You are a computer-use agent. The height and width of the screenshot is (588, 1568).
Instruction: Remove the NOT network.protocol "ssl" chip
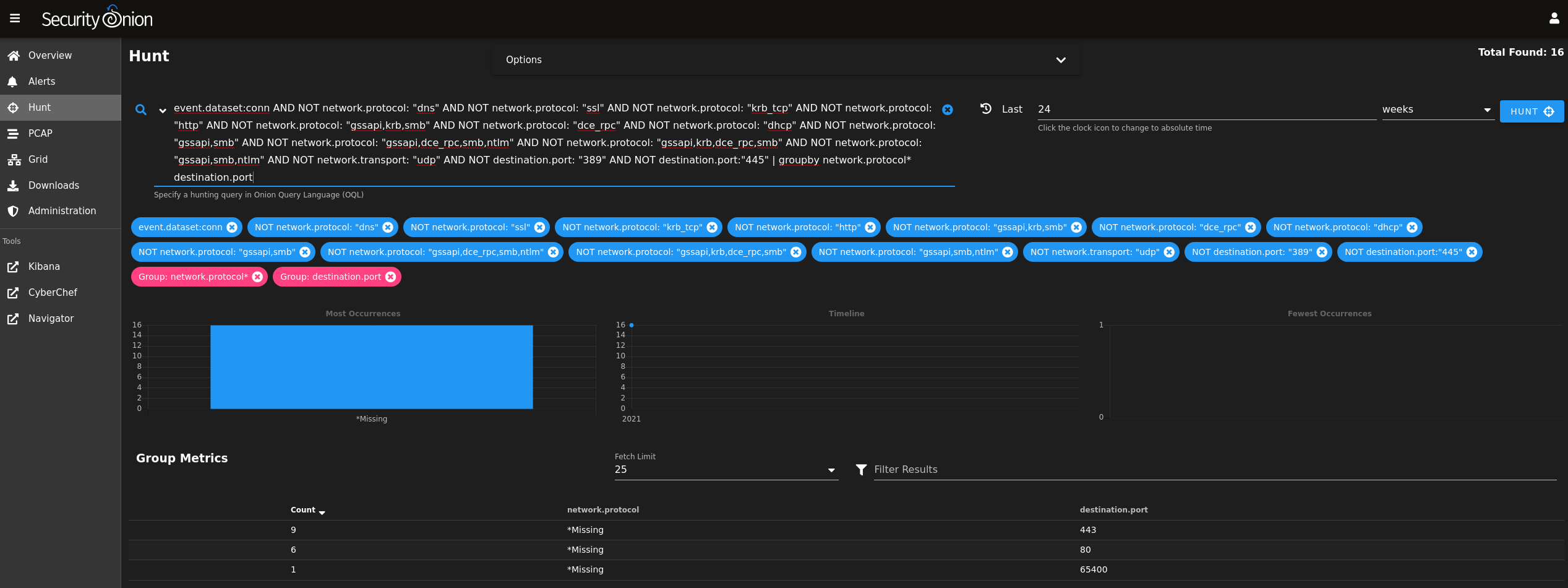[539, 227]
